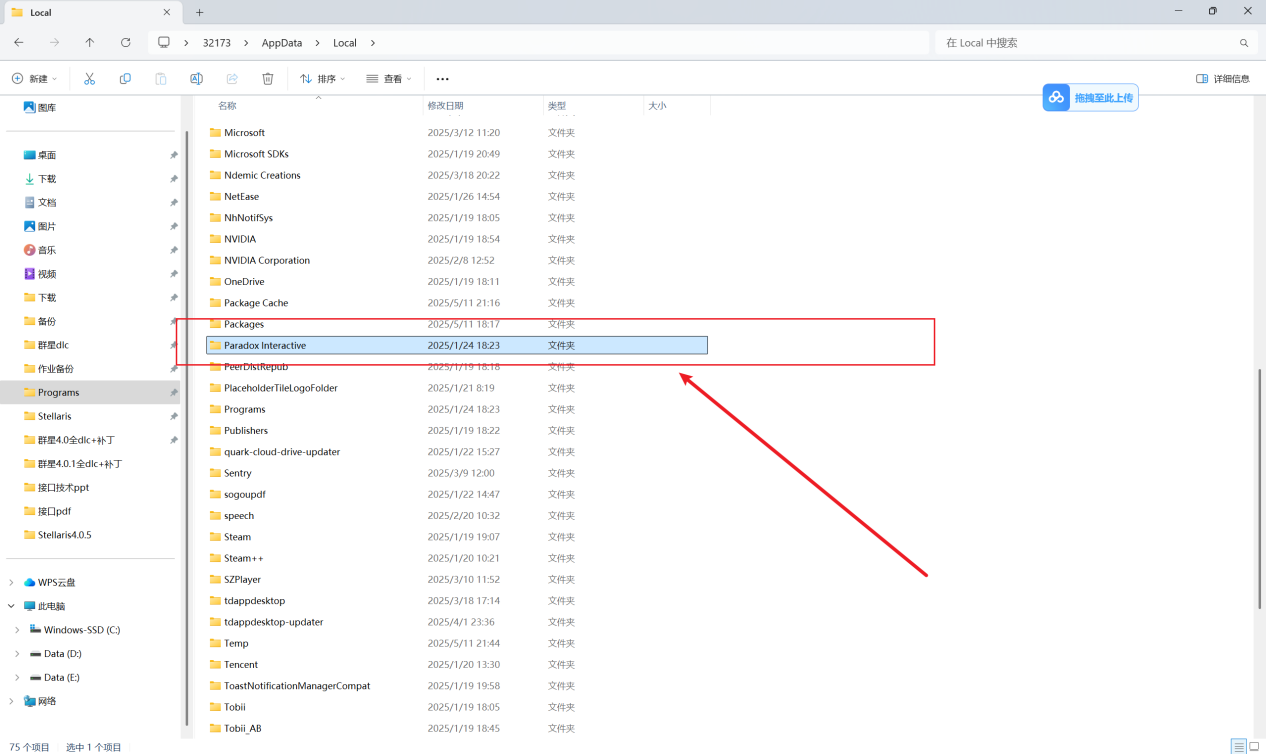Click the Gallery 图库 sidebar item
Screen dimensions: 1266x754
[40, 107]
